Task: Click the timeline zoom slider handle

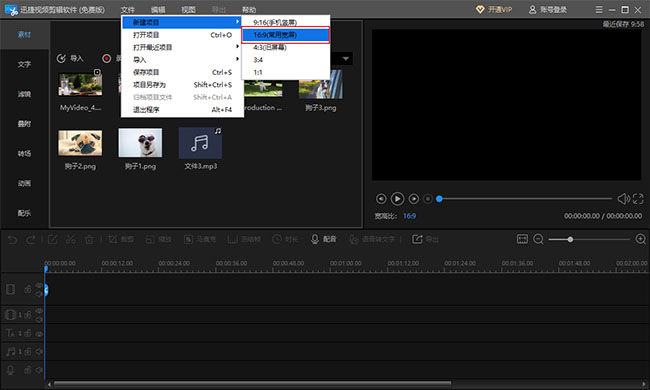Action: 570,240
